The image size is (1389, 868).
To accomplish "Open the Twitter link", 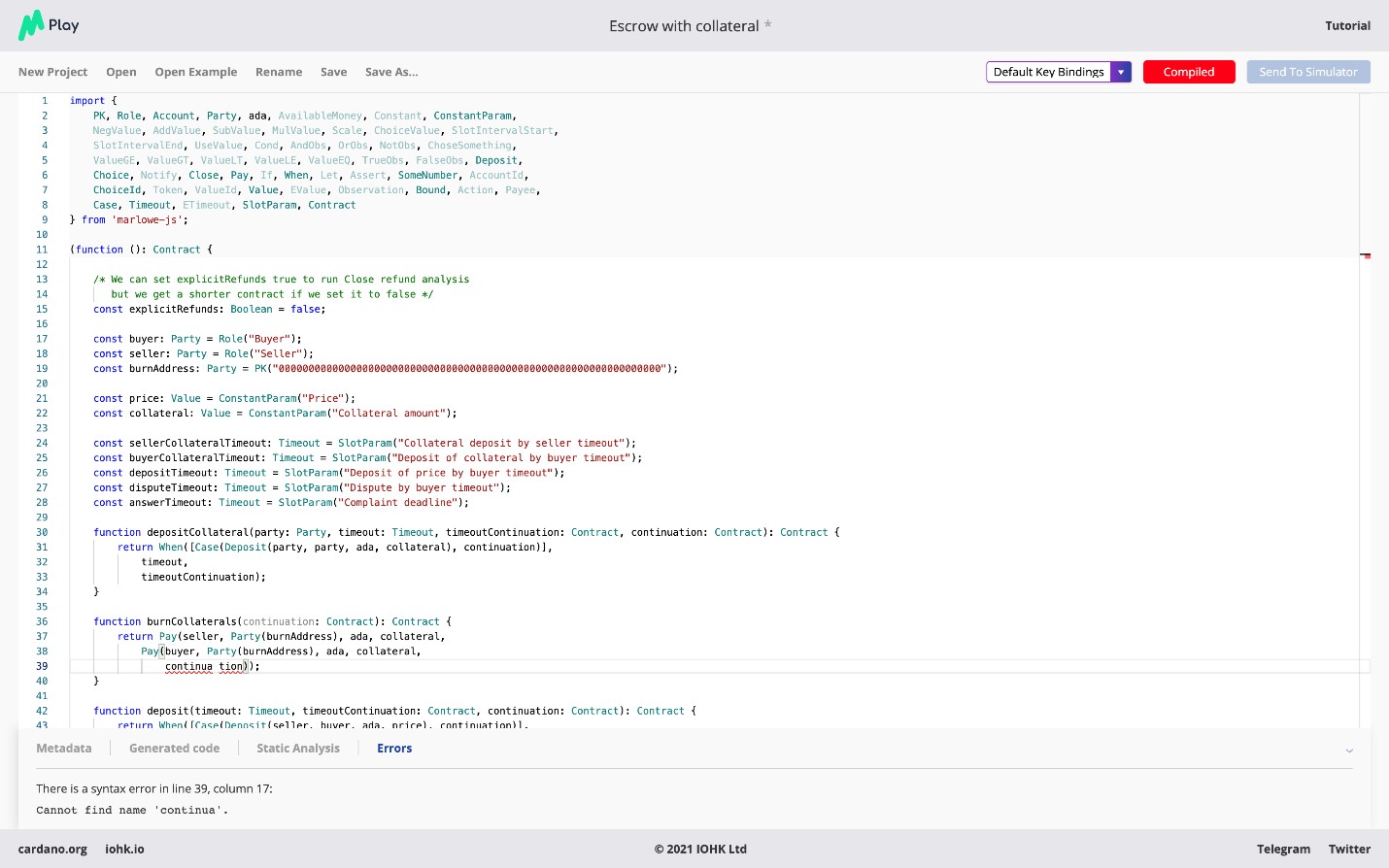I will pyautogui.click(x=1349, y=850).
